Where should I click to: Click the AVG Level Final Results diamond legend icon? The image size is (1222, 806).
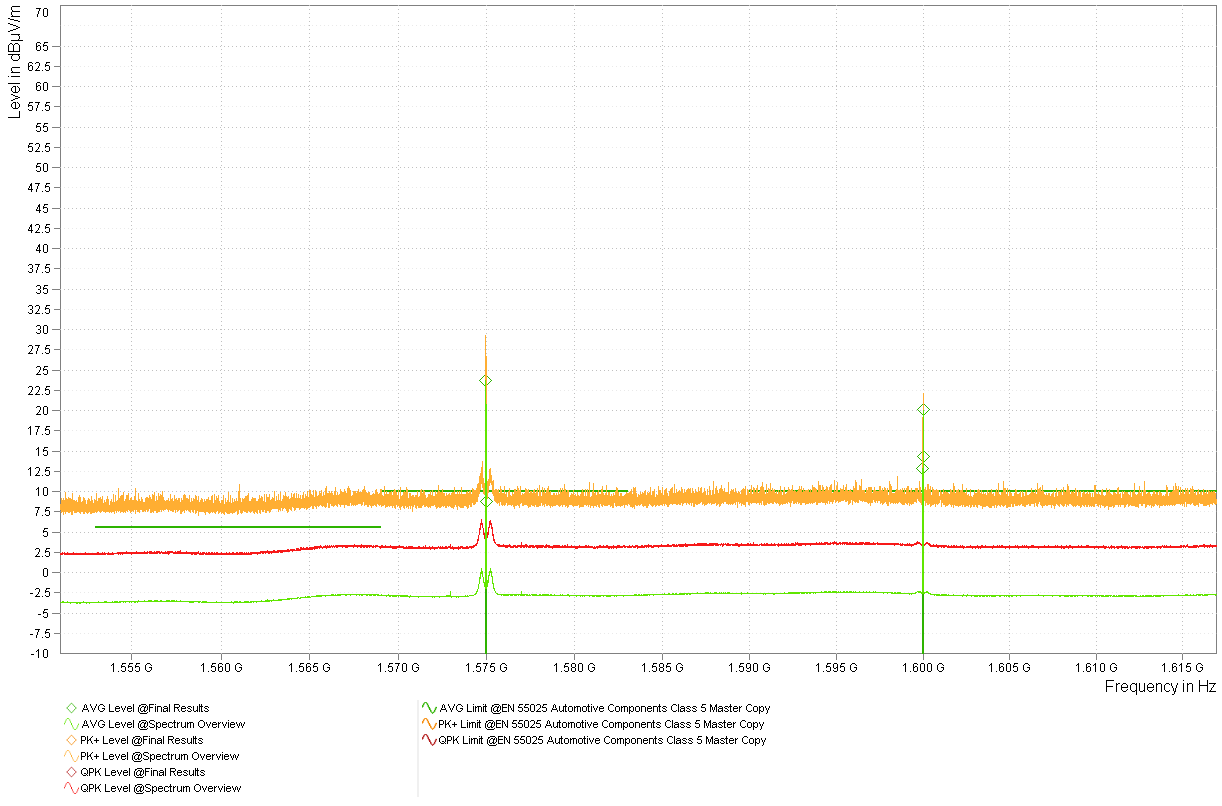pyautogui.click(x=71, y=708)
